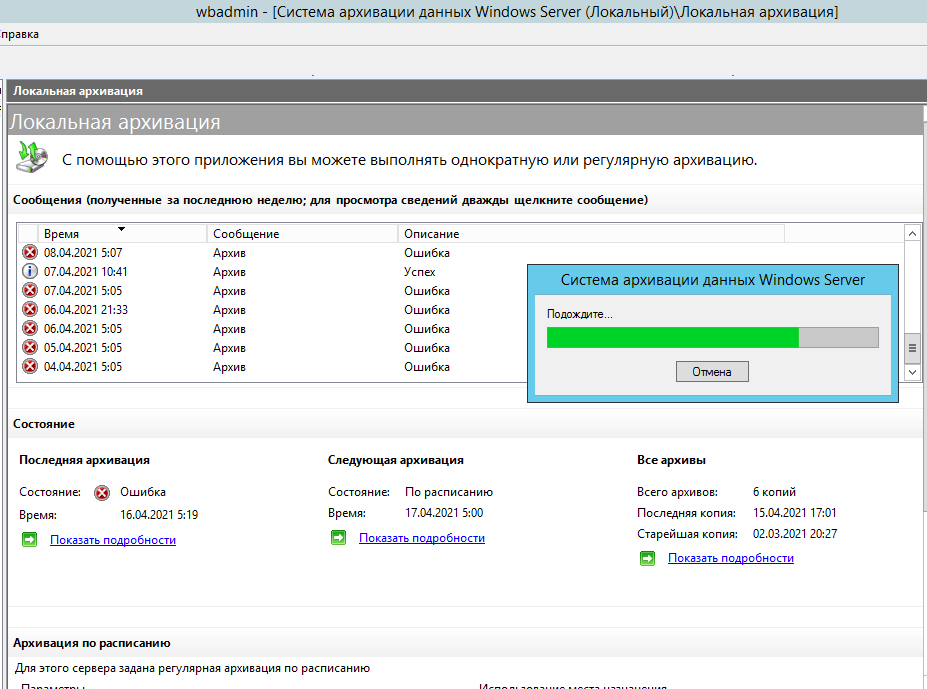Sort messages by the Время column header

(x=122, y=234)
